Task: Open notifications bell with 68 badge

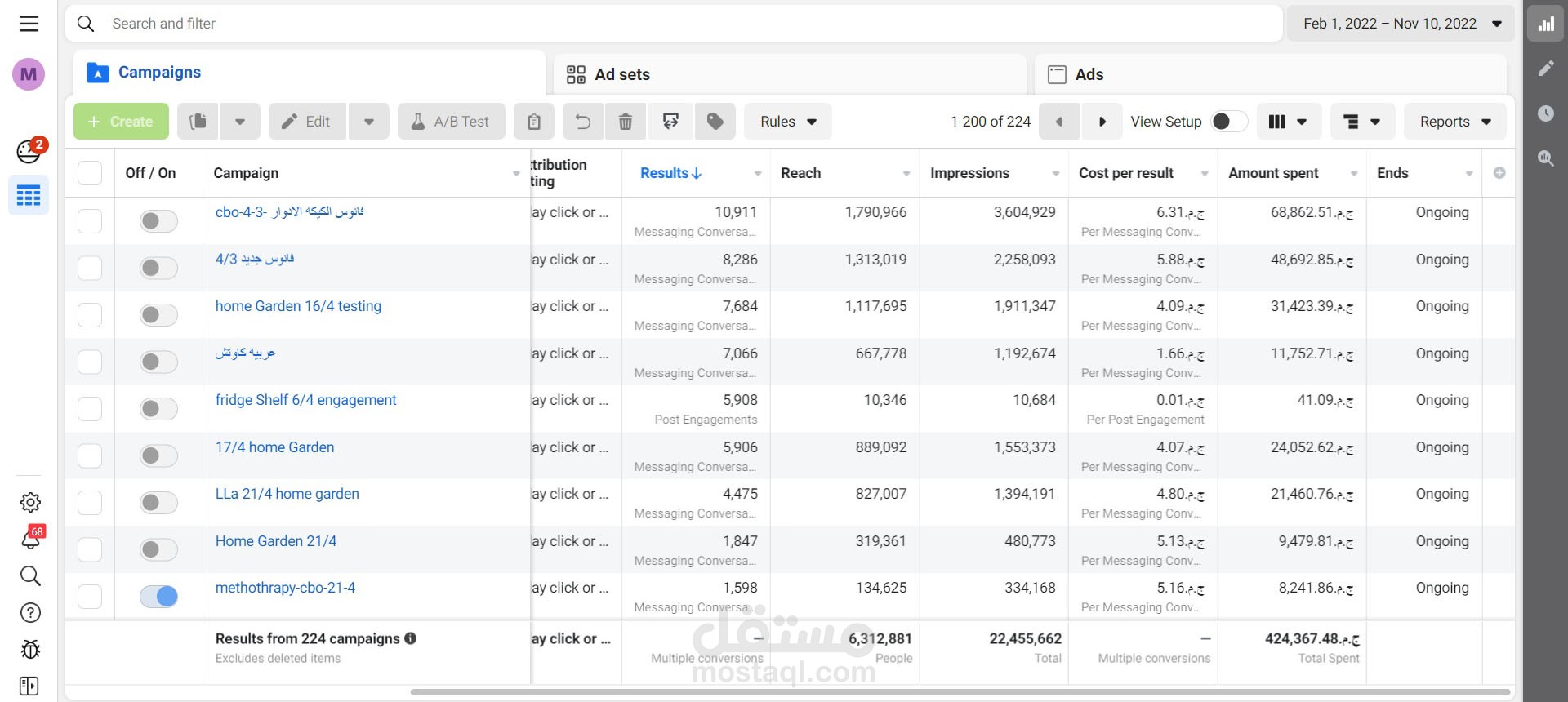Action: (32, 538)
